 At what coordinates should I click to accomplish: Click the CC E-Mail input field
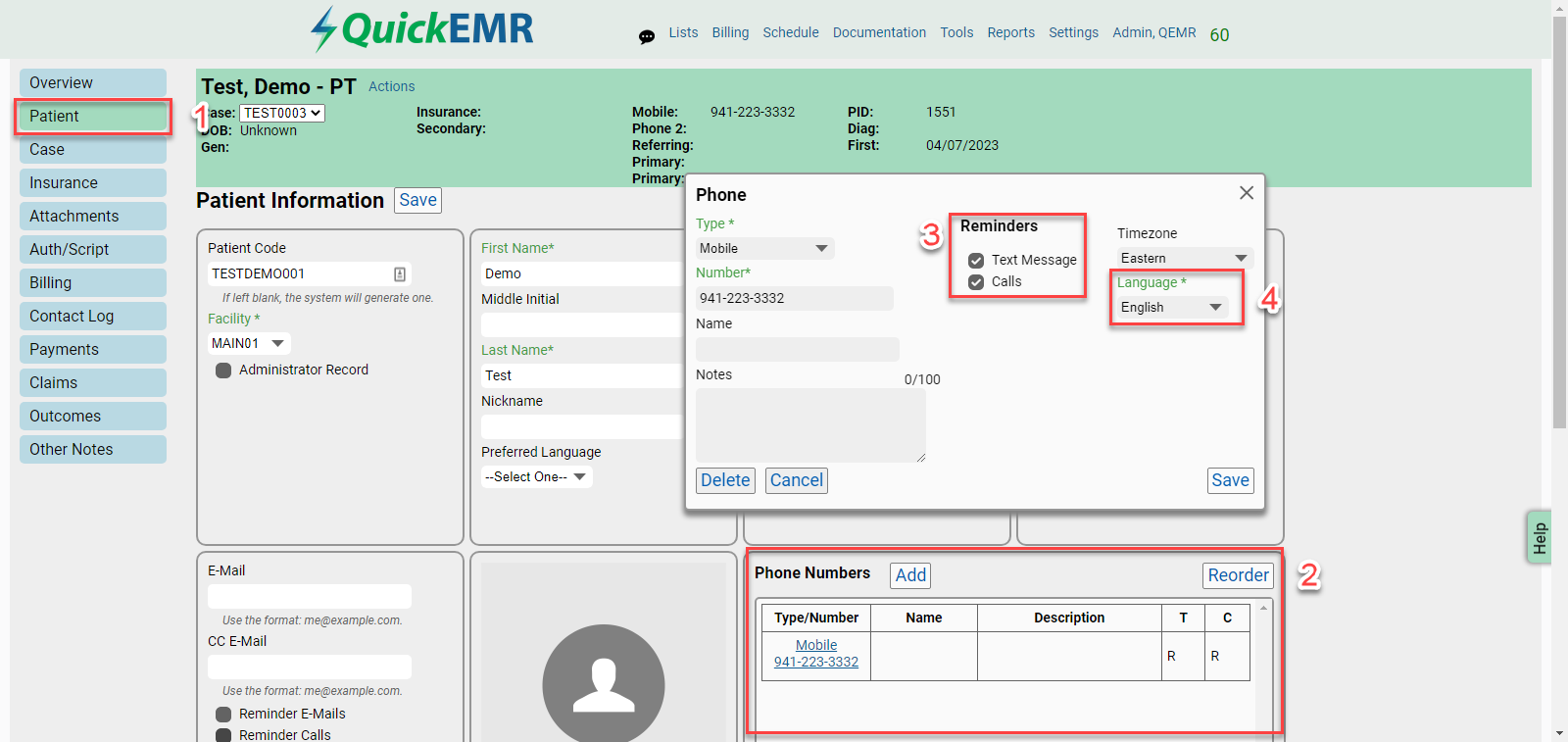310,668
